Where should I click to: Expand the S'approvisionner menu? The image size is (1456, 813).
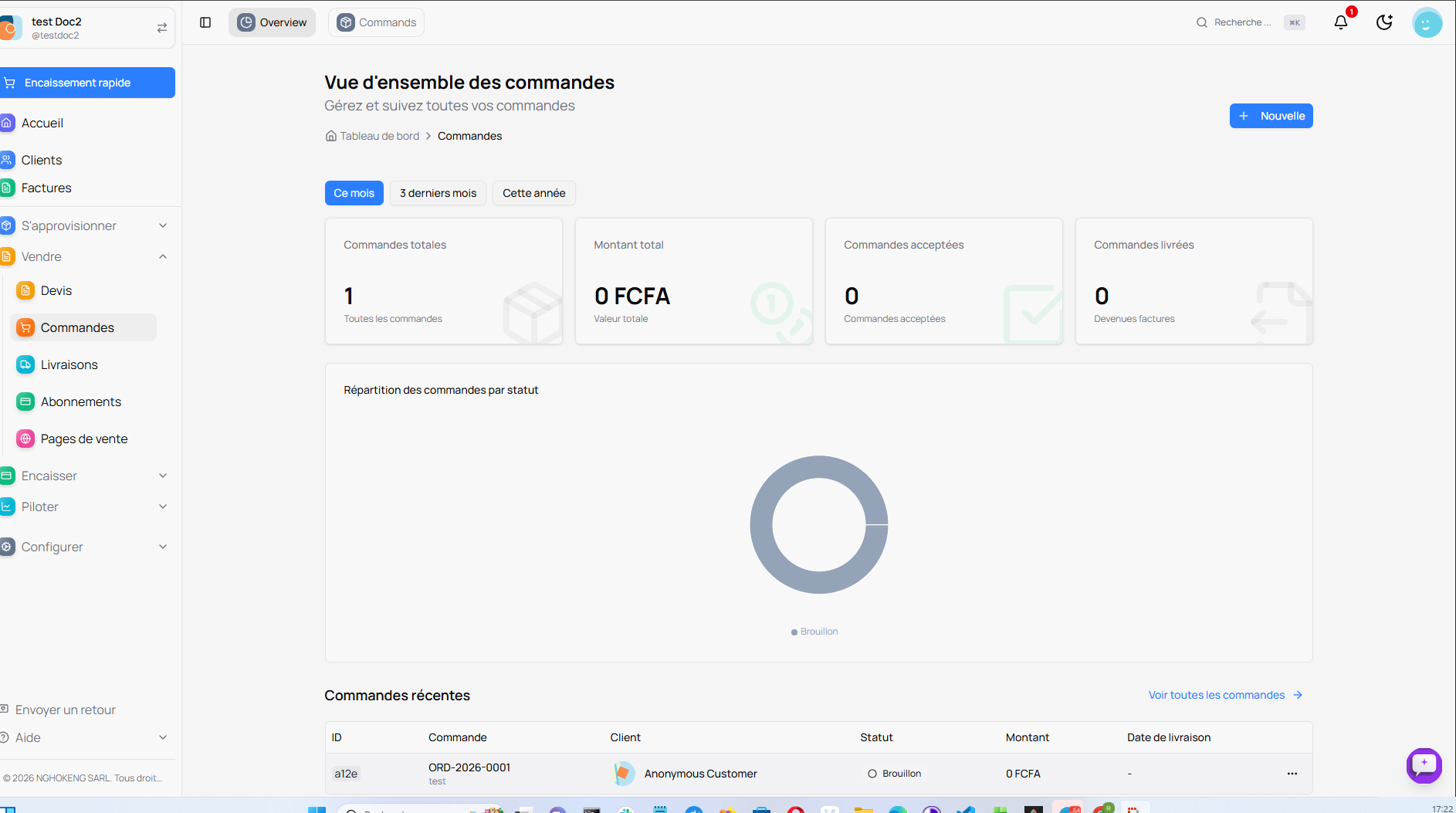pos(85,225)
